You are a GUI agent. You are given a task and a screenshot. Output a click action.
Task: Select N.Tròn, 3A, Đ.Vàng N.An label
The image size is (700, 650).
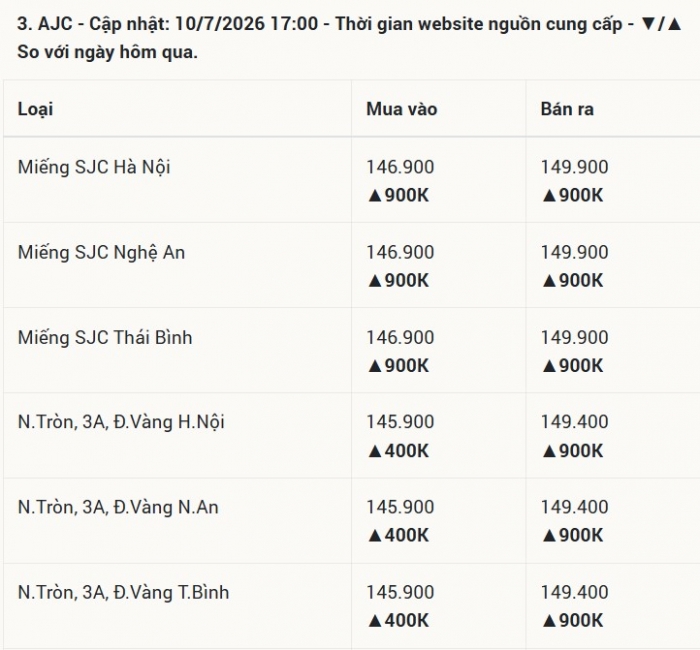click(x=118, y=508)
